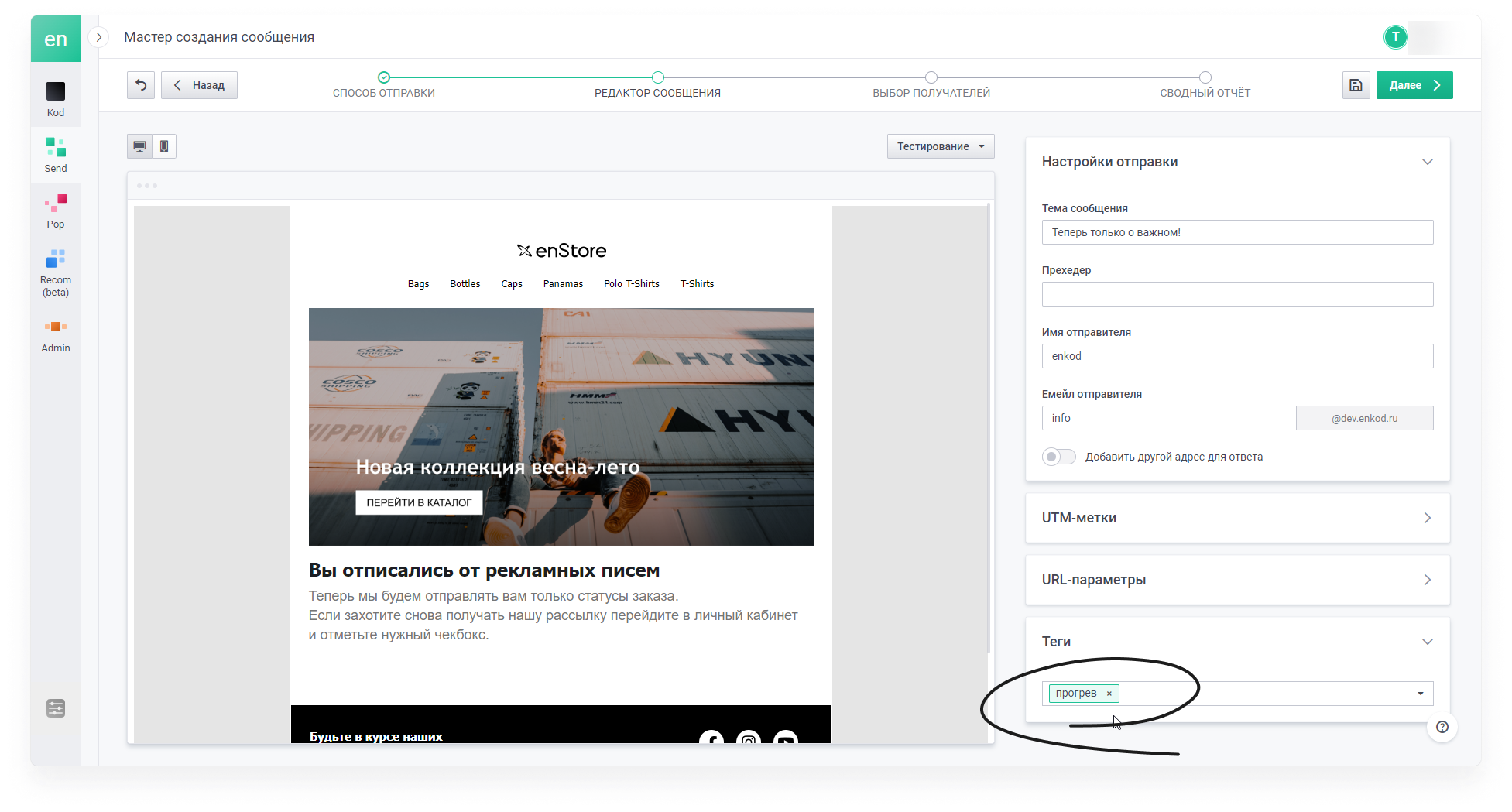
Task: Go to step Выбор получателей
Action: pos(931,85)
